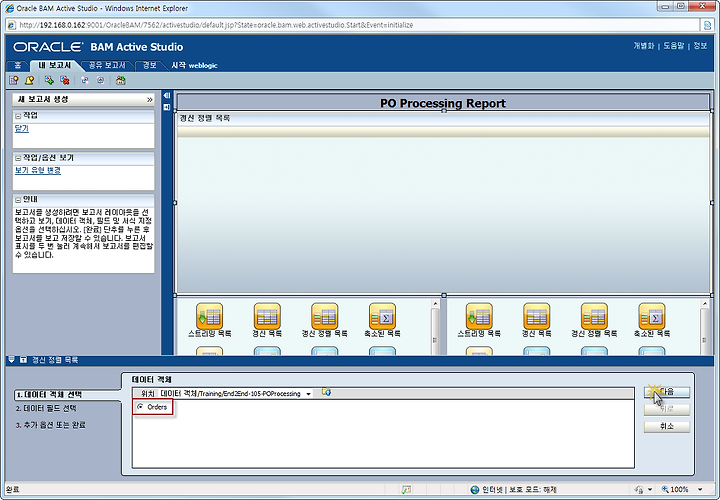Screen dimensions: 720x500
Task: Open the 개별화 link
Action: (x=643, y=46)
